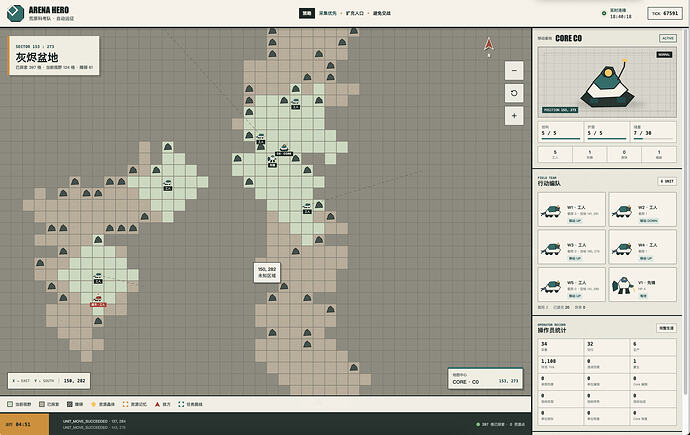Select the V1 vanguard unit card
690x435 pixels.
tap(642, 285)
